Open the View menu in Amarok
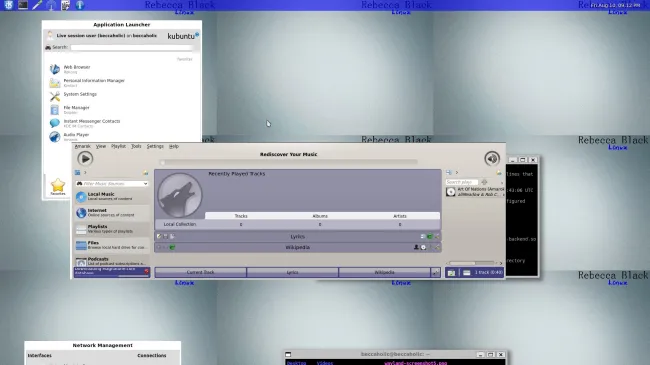The width and height of the screenshot is (650, 365). click(x=101, y=146)
